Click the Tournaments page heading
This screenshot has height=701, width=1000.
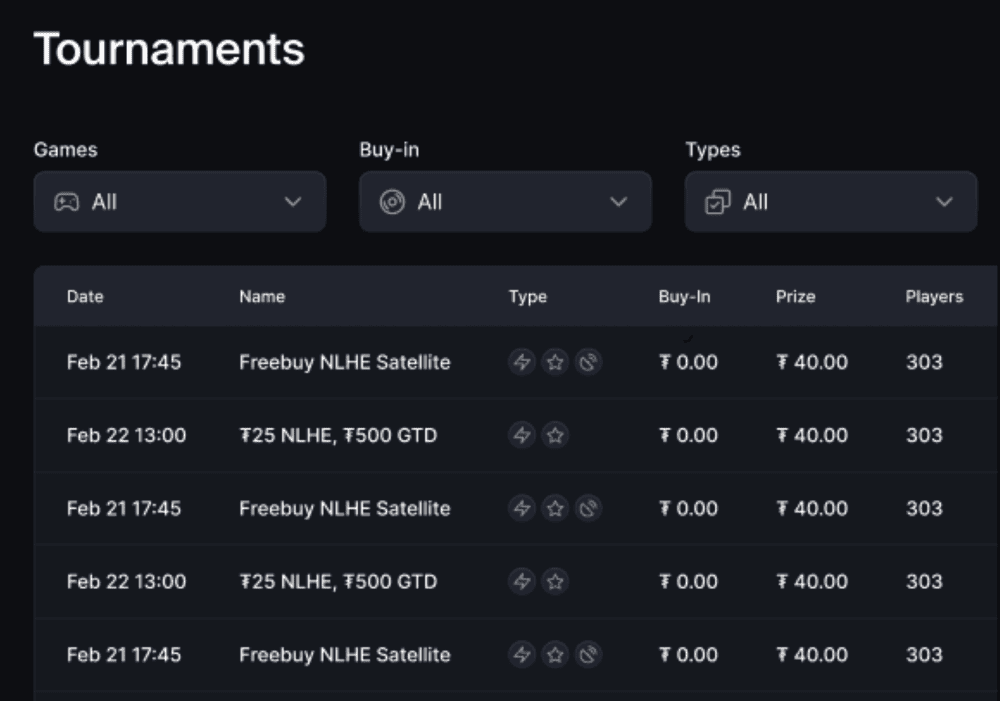click(169, 48)
